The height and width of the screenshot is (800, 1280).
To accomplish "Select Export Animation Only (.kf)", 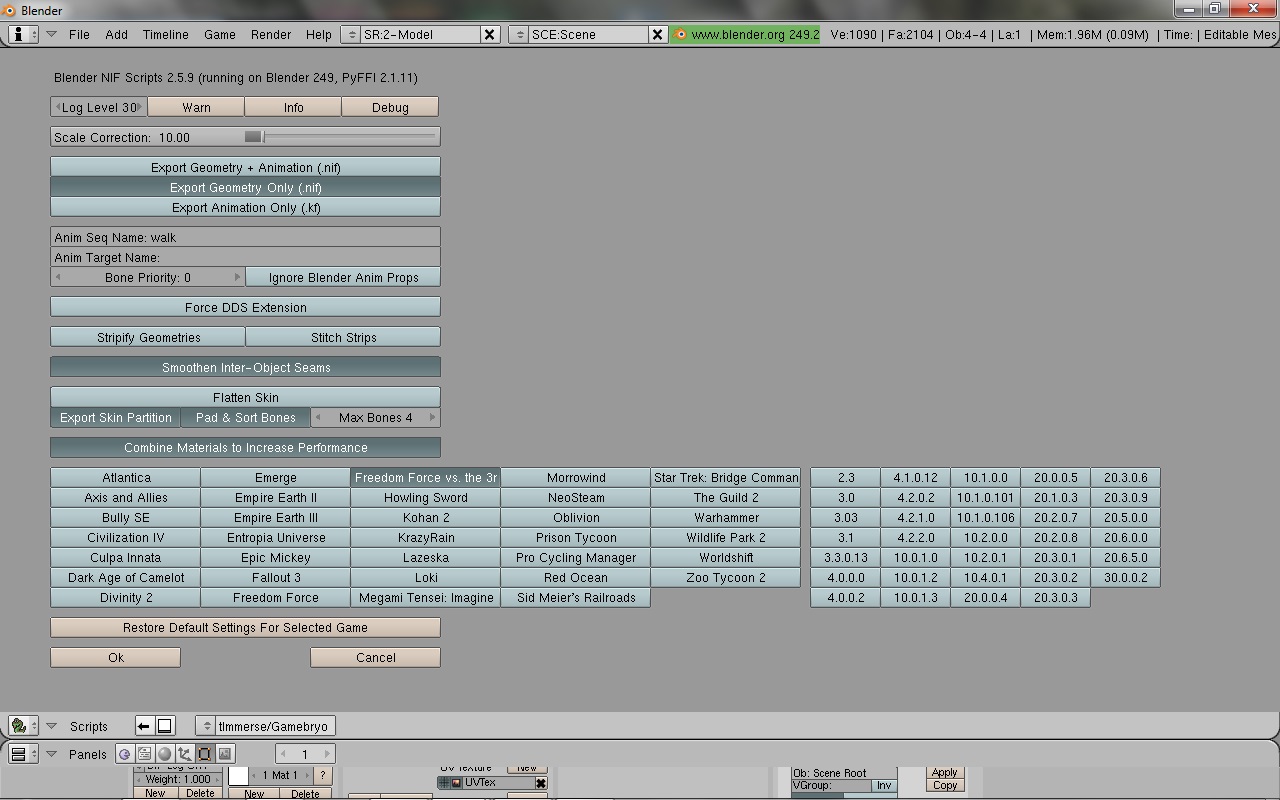I will 245,207.
